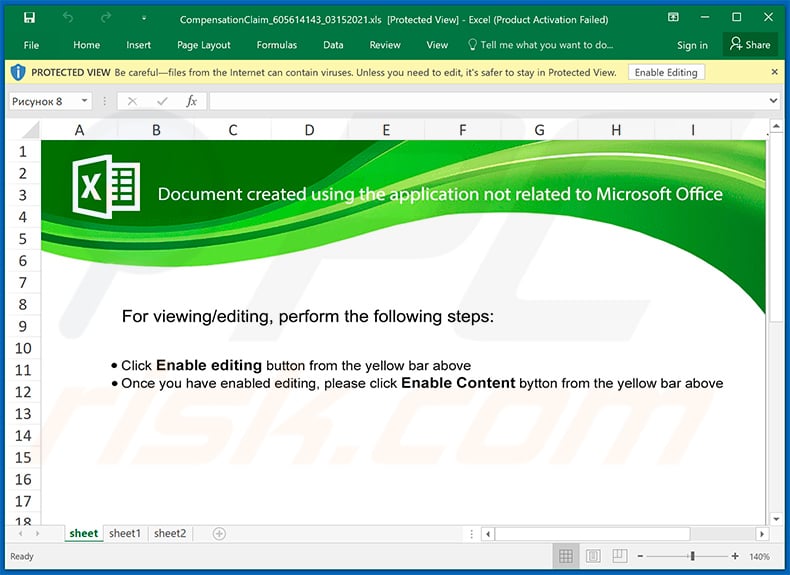The width and height of the screenshot is (790, 575).
Task: Switch to sheet1 tab
Action: coord(125,534)
